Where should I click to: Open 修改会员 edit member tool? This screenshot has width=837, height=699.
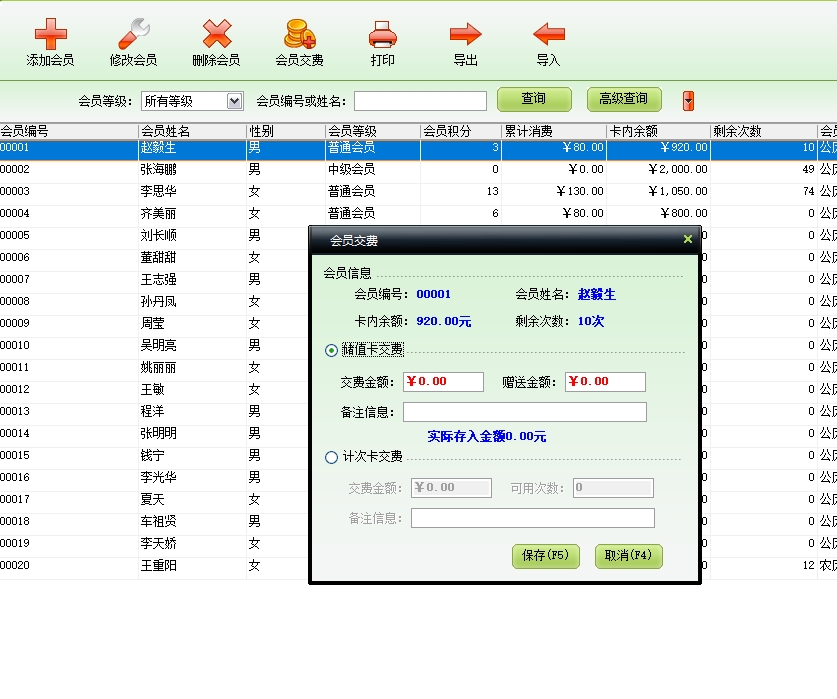[133, 36]
